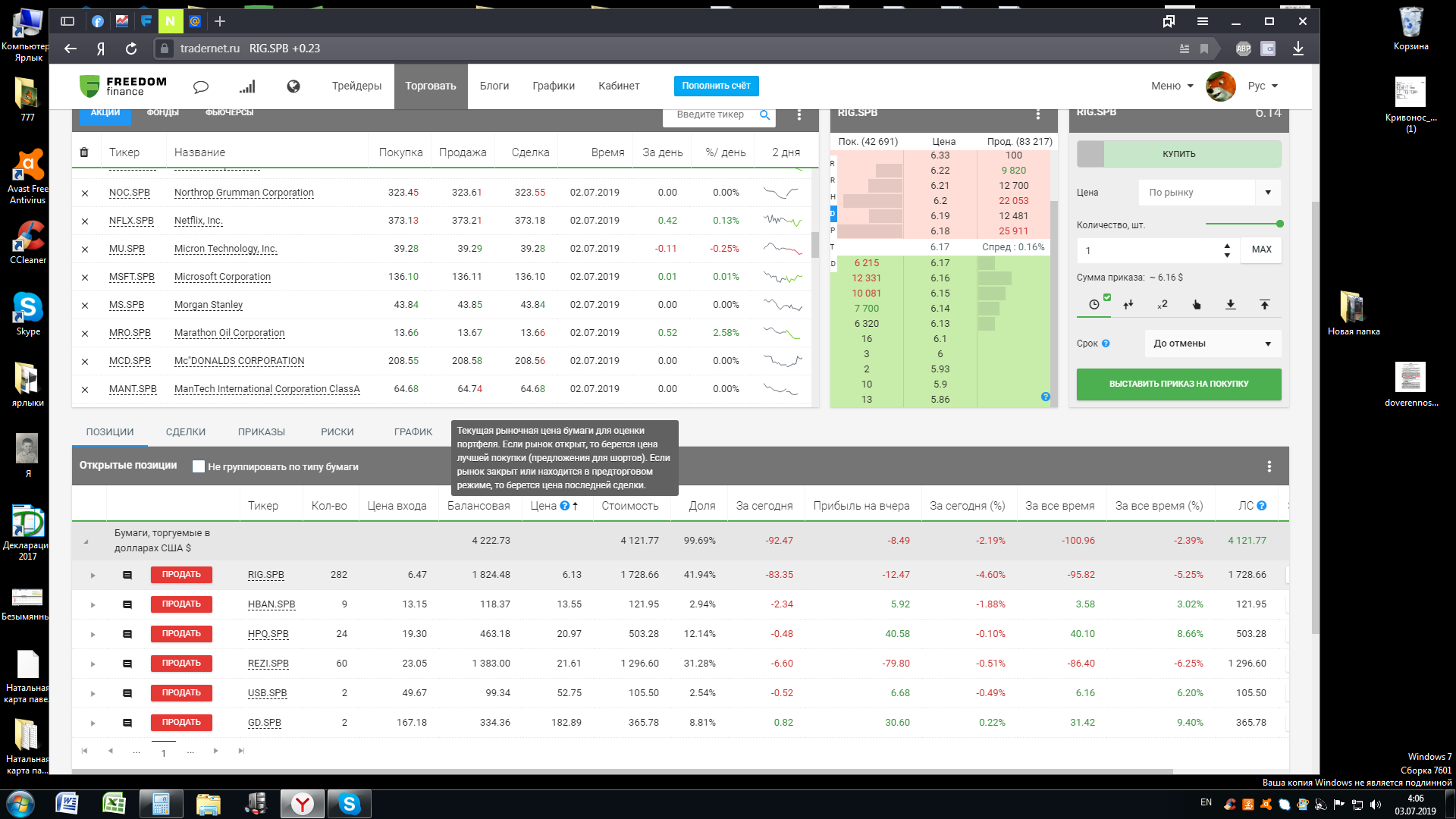Select the arrow-down-to-line order-type icon

[1231, 304]
